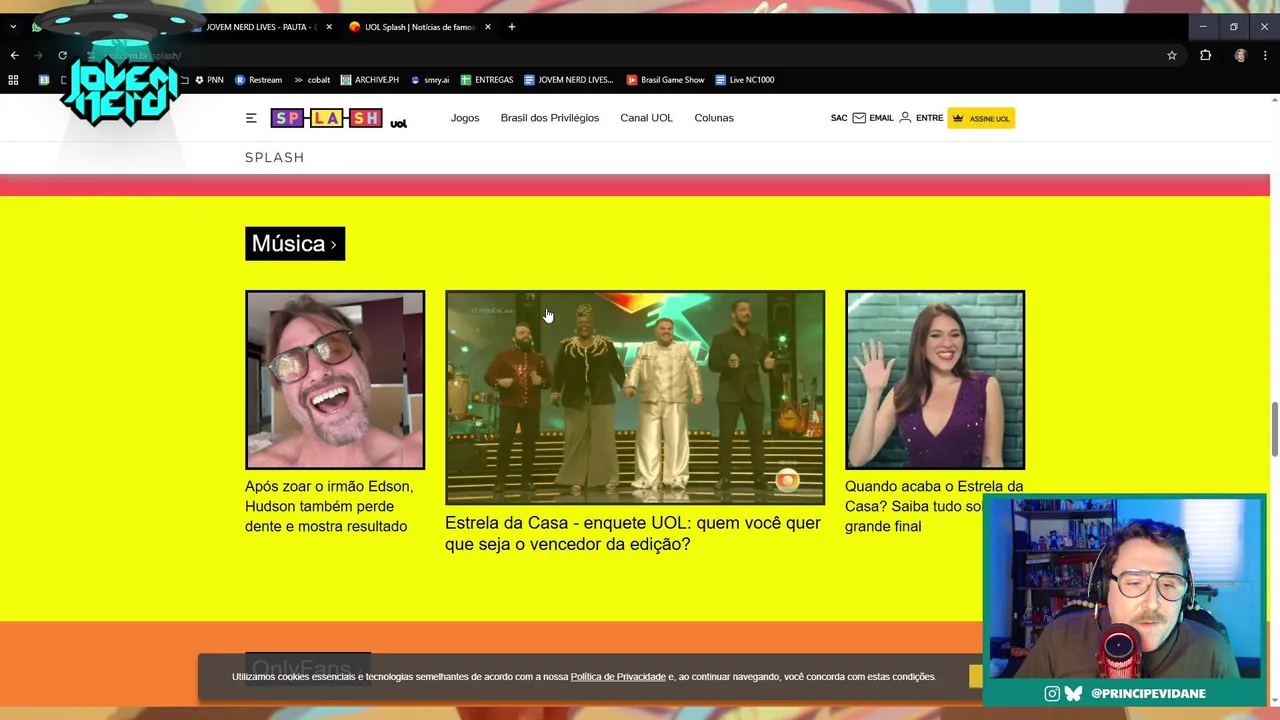Open waving woman in purple thumbnail
This screenshot has width=1280, height=720.
[x=935, y=380]
